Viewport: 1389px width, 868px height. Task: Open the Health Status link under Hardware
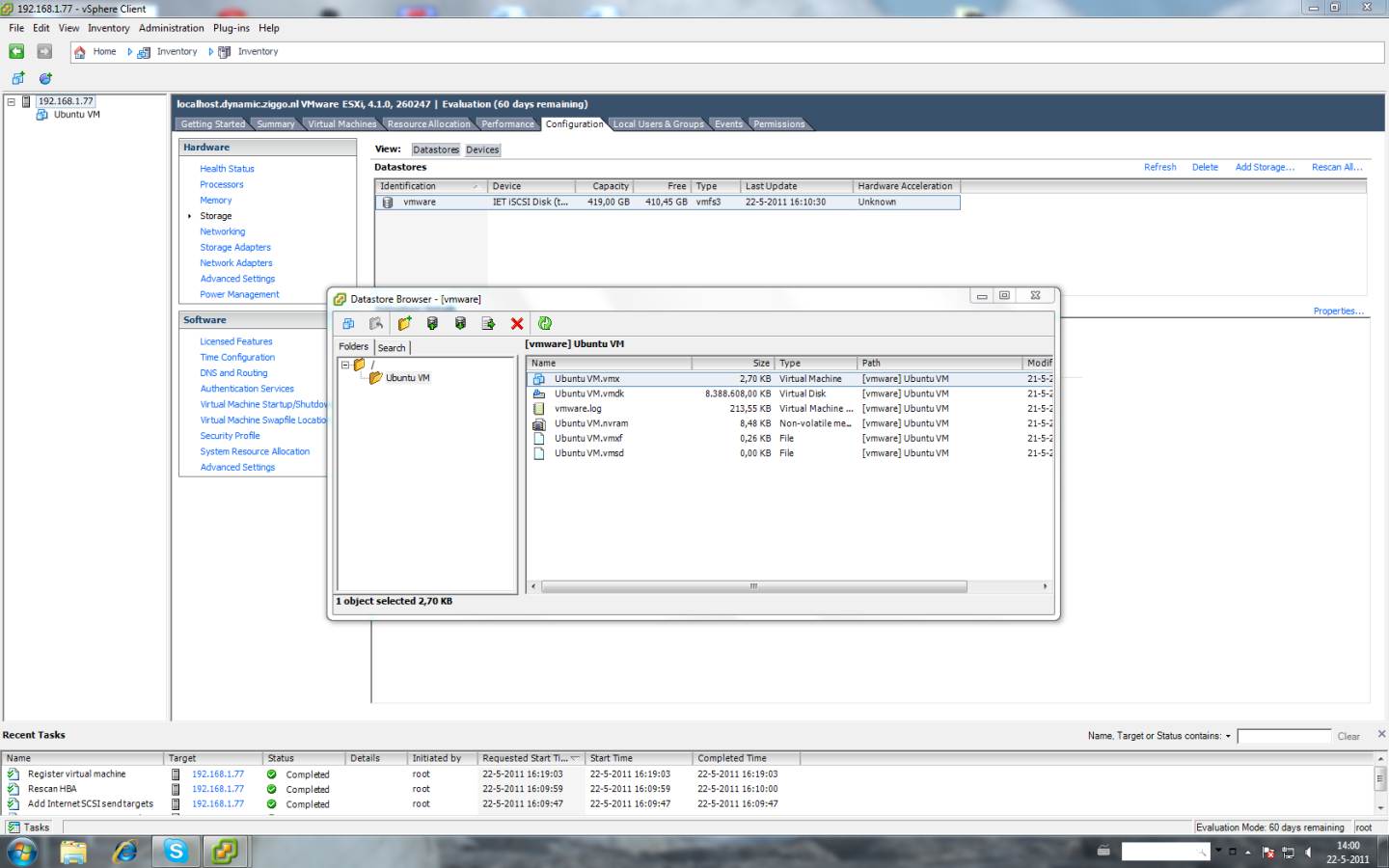point(227,169)
